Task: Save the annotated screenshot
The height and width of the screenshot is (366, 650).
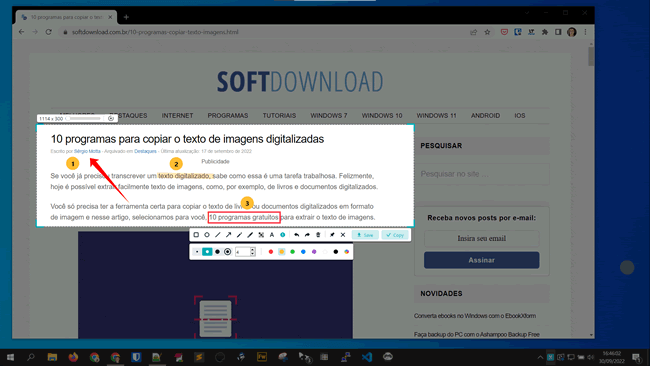Action: coord(365,235)
